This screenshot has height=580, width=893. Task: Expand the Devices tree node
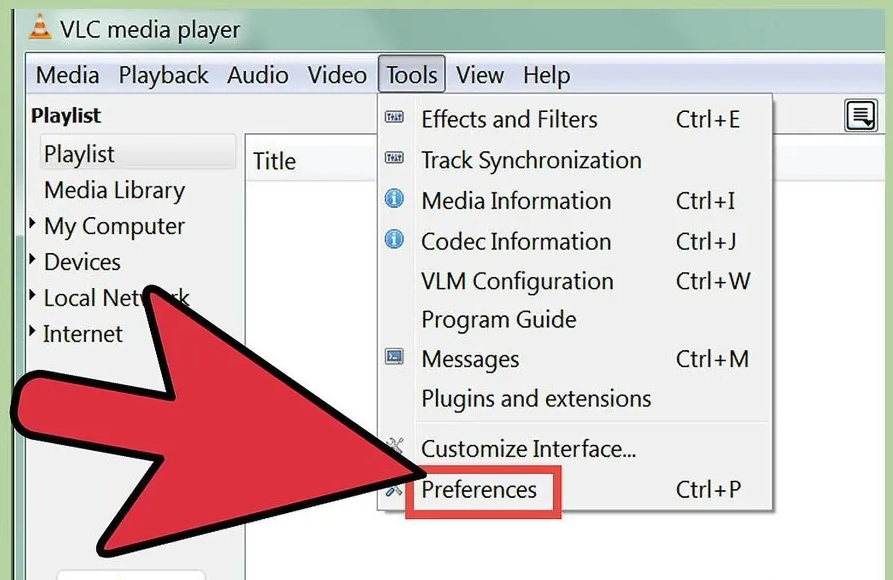(x=35, y=261)
